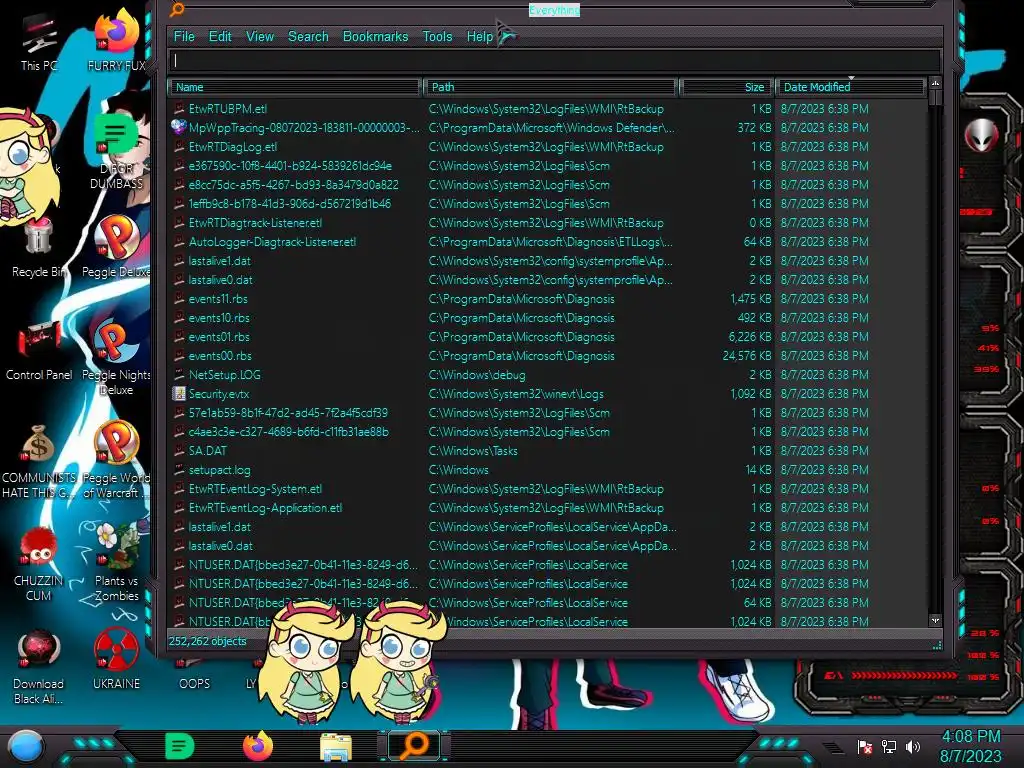1024x768 pixels.
Task: Sort results by Name column header
Action: [x=295, y=87]
